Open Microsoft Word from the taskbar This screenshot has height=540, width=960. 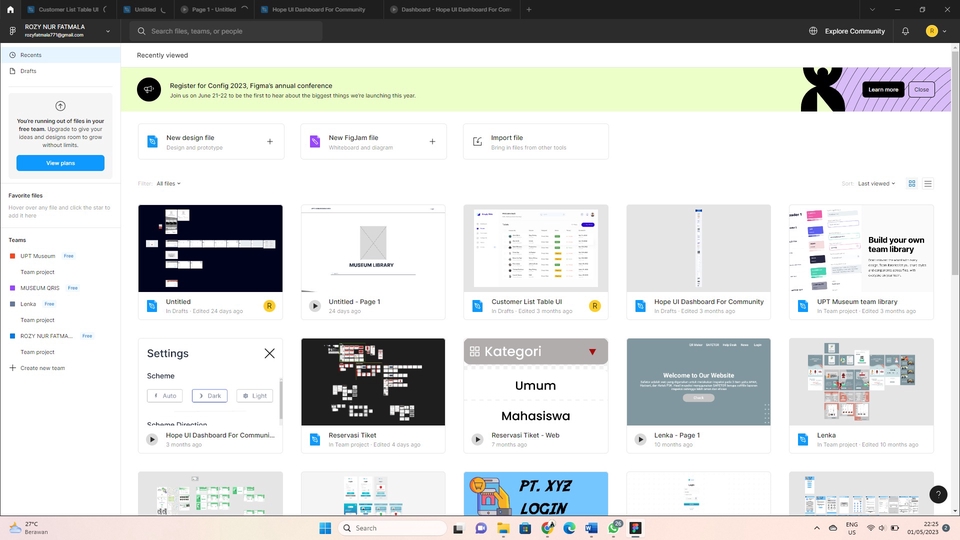[591, 528]
